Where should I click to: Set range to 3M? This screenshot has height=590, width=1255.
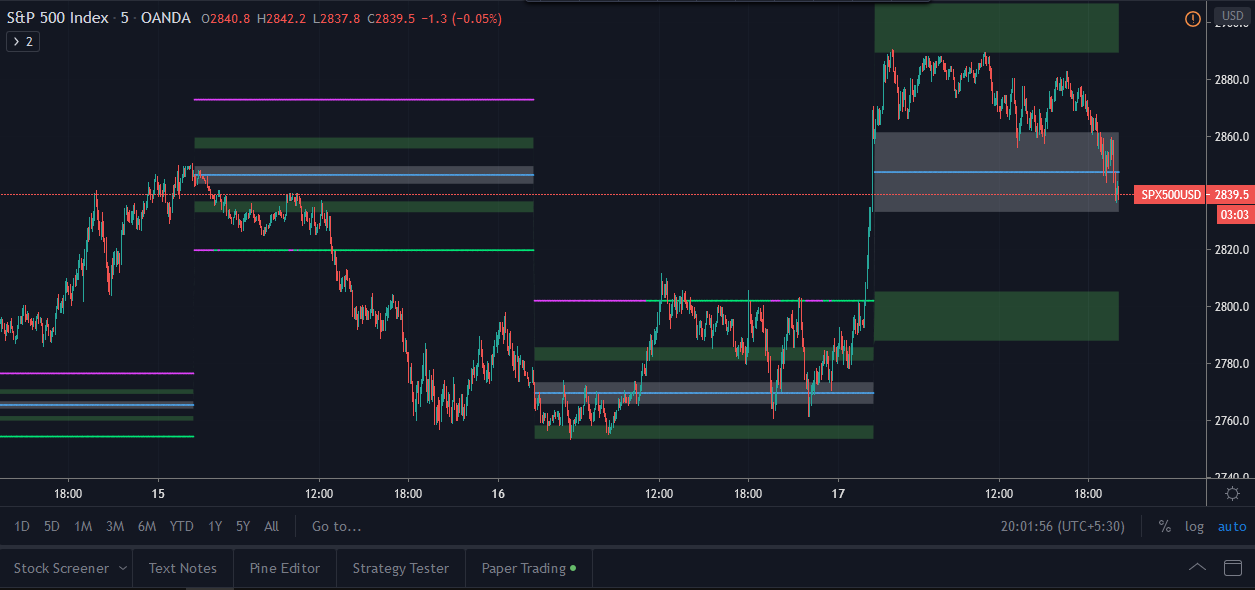tap(115, 526)
